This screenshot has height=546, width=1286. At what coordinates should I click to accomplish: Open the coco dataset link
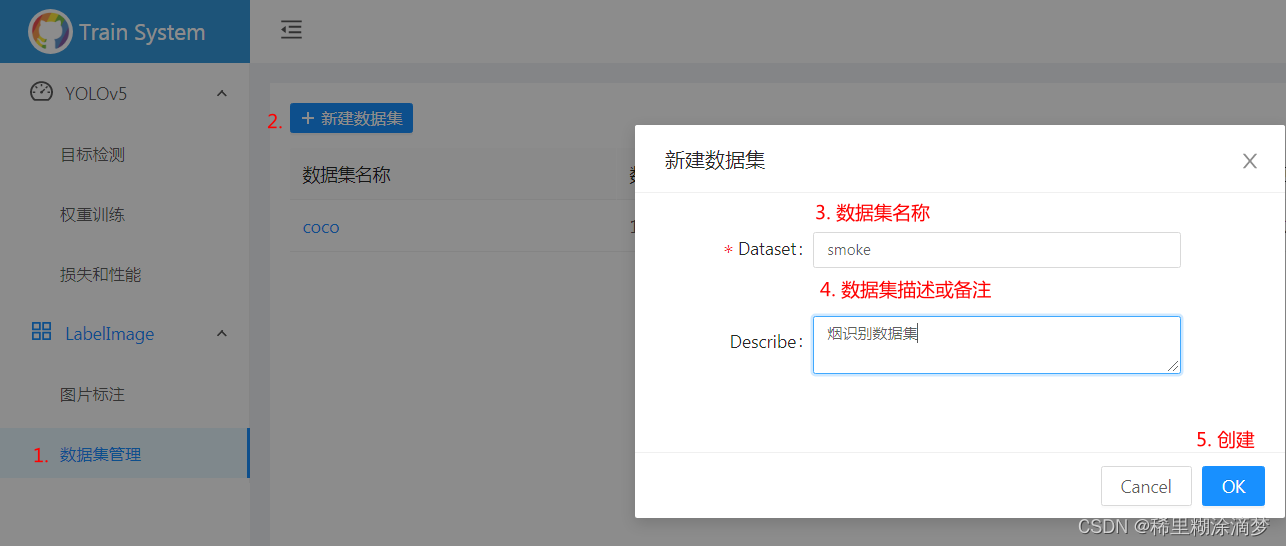(x=321, y=227)
